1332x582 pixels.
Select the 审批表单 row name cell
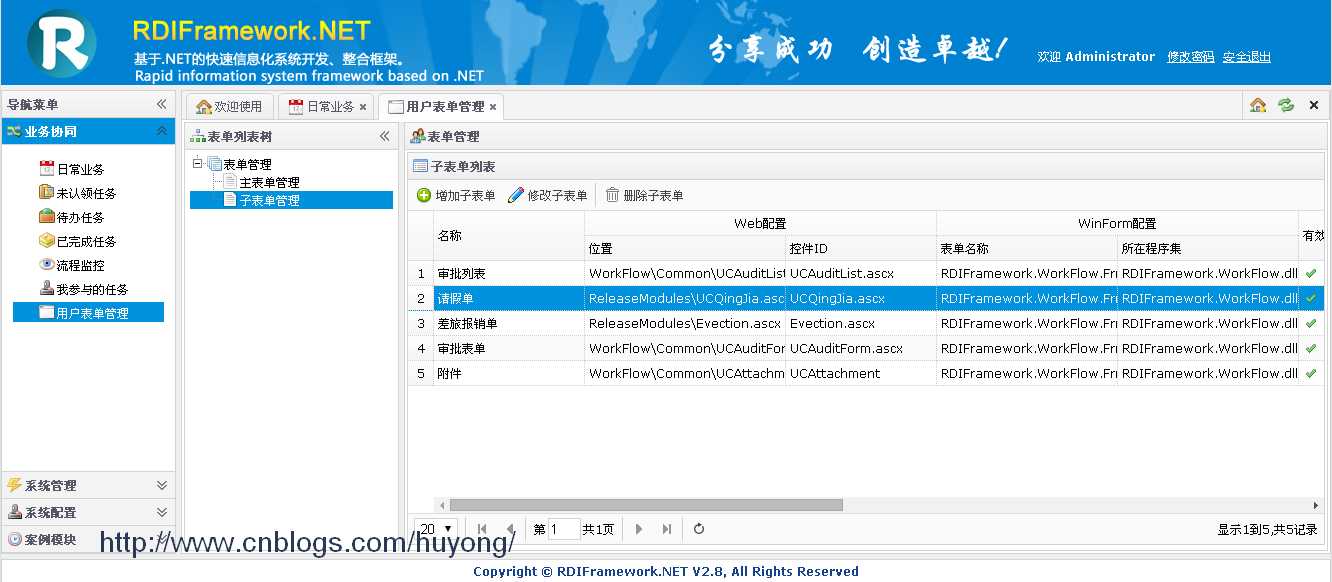(509, 348)
